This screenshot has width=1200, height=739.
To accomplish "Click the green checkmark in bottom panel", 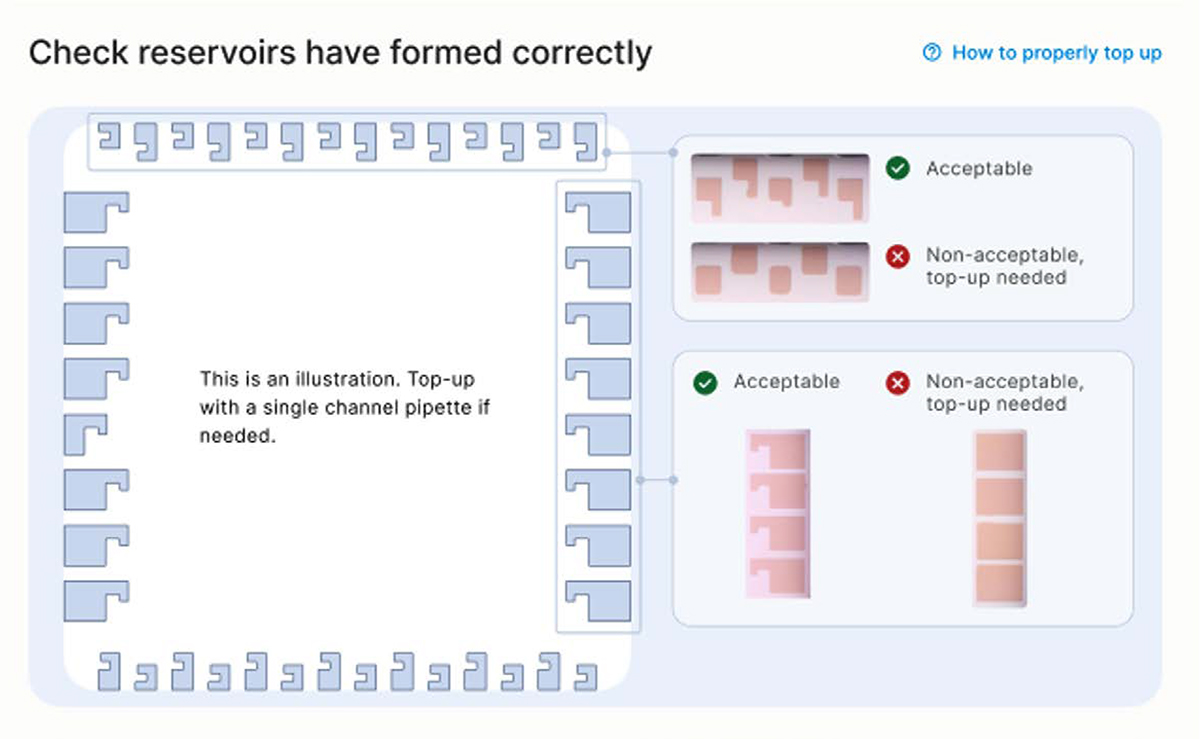I will [706, 382].
